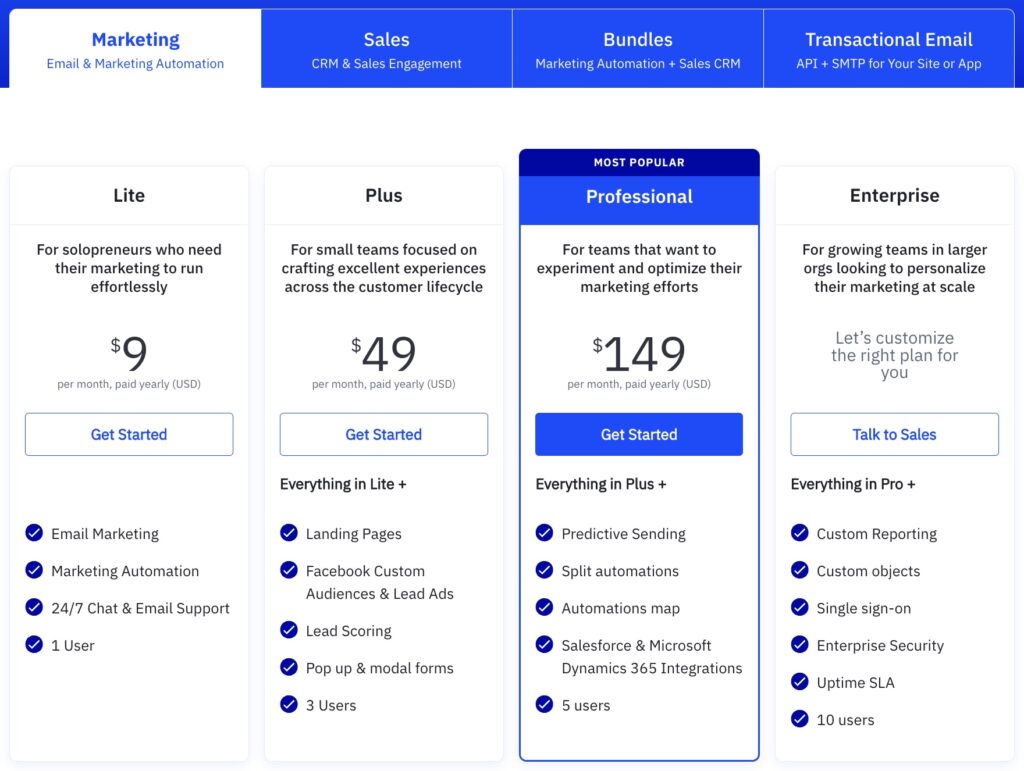Click the checkmark icon beside Lead Scoring
The height and width of the screenshot is (771, 1024).
(x=289, y=630)
